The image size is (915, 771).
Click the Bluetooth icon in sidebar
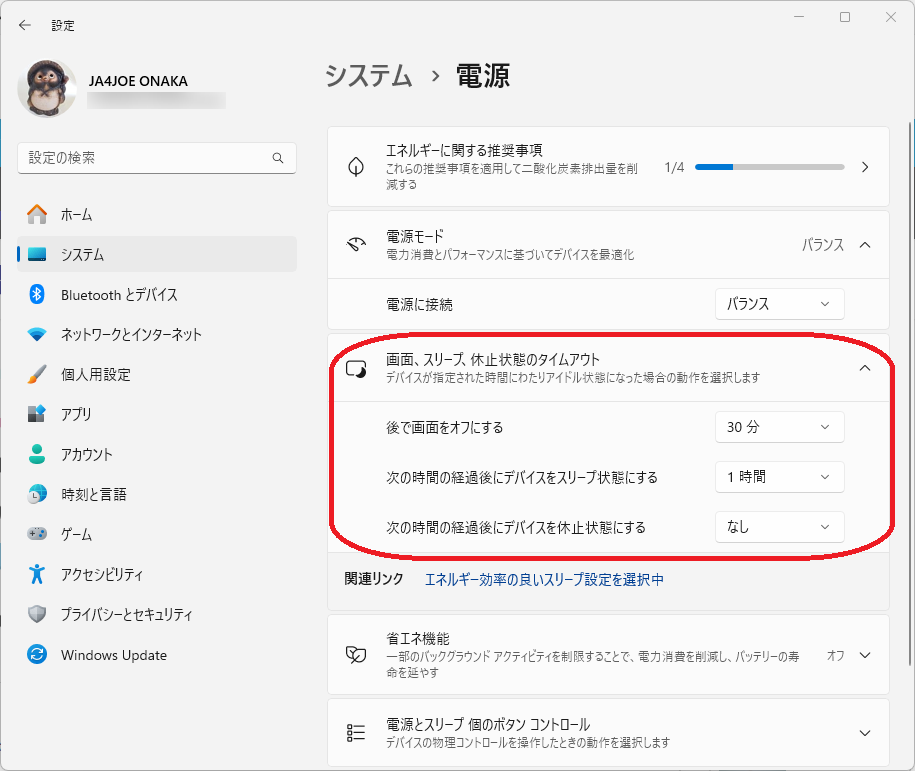(x=37, y=294)
